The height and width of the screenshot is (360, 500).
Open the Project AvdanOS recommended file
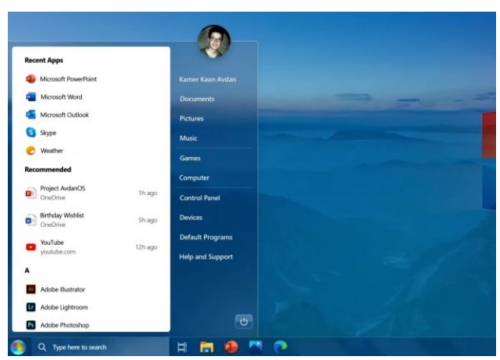[91, 193]
